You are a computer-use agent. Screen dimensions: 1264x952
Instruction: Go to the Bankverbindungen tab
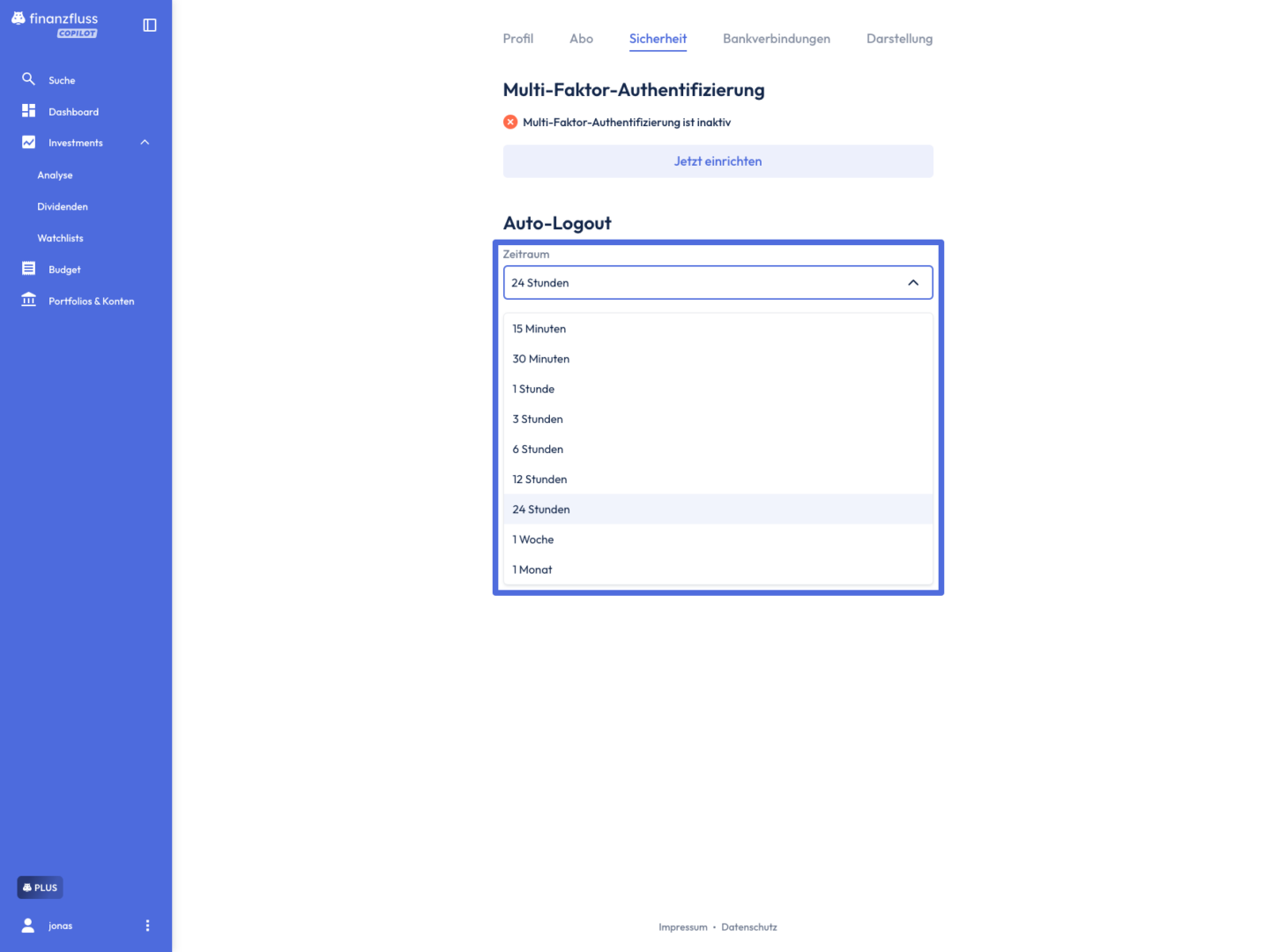tap(777, 39)
